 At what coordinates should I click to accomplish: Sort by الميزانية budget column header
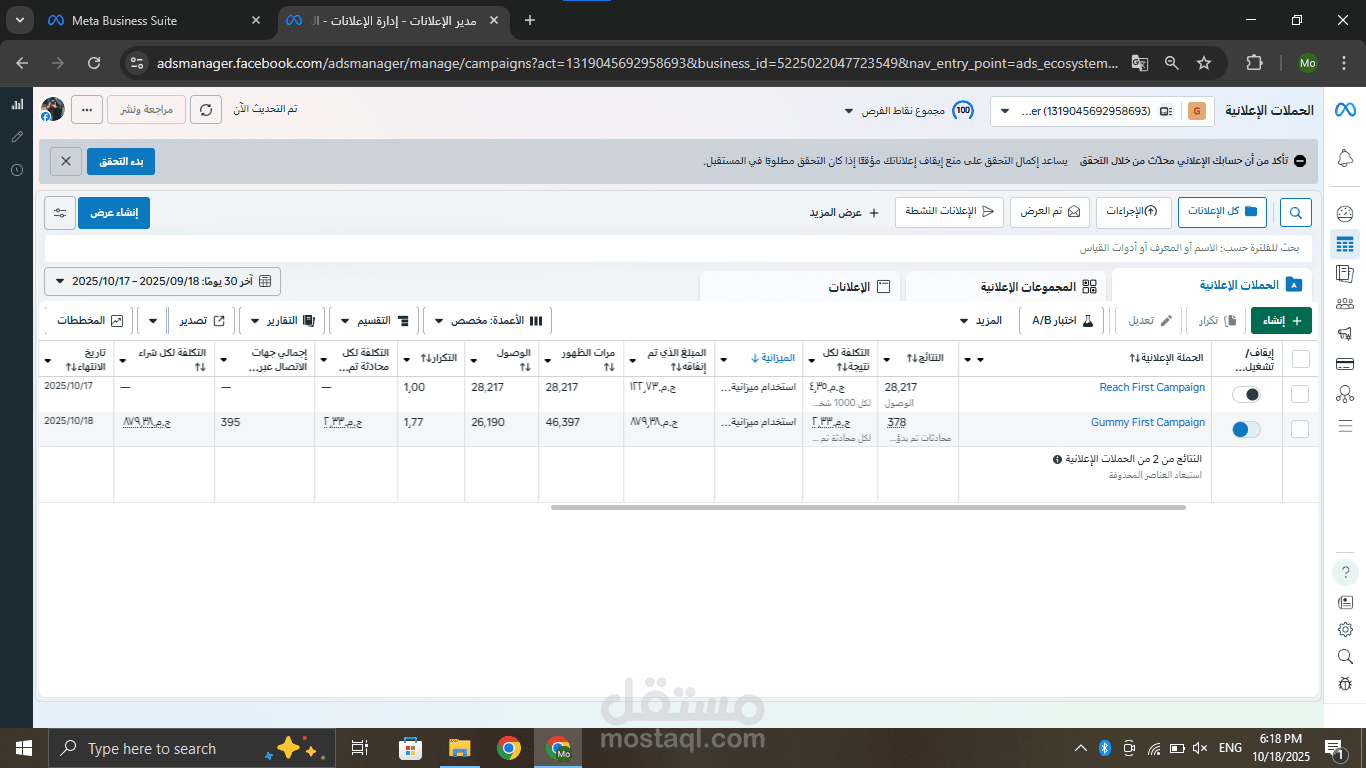(x=772, y=358)
